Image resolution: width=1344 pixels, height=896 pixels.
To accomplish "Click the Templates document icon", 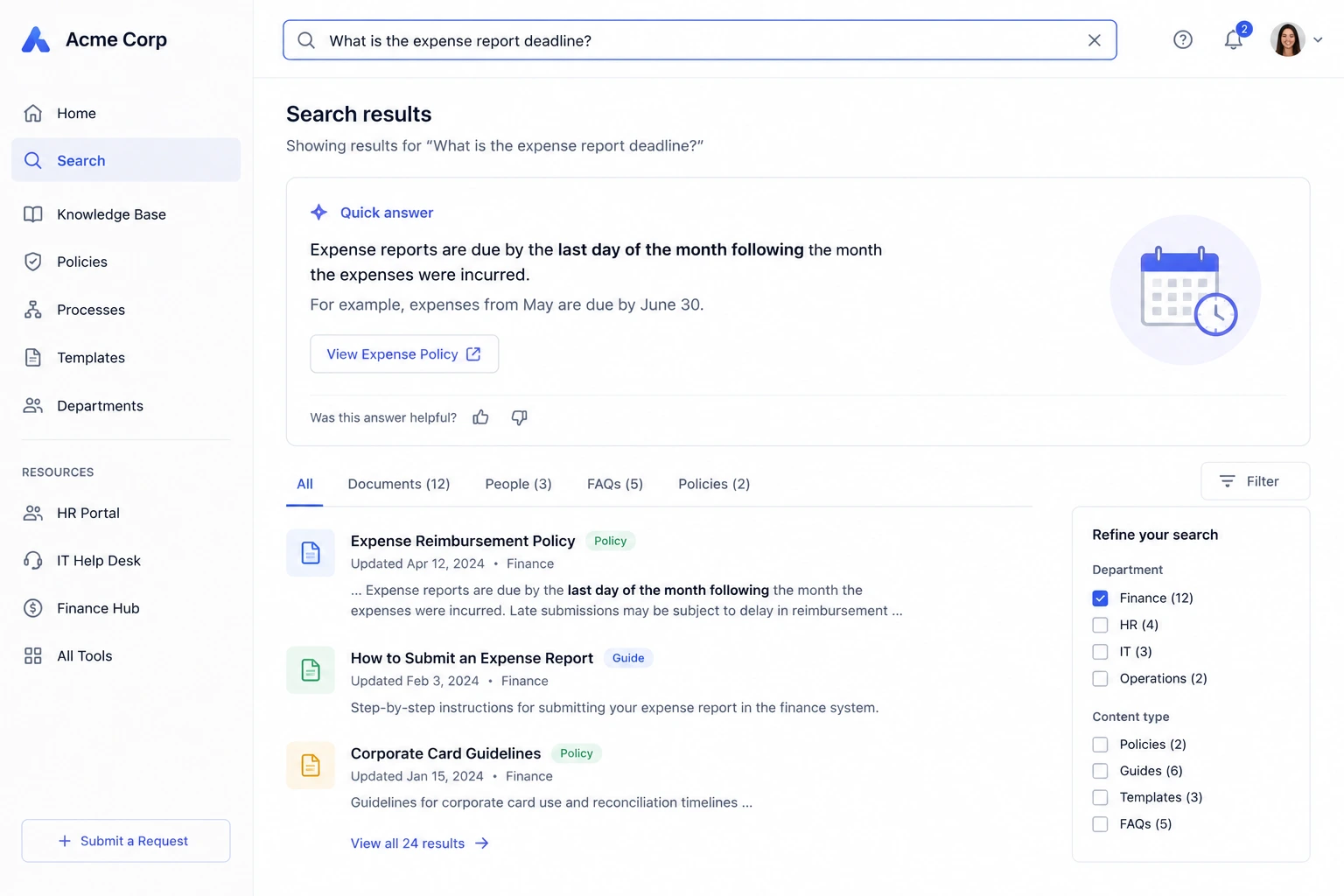I will click(33, 357).
